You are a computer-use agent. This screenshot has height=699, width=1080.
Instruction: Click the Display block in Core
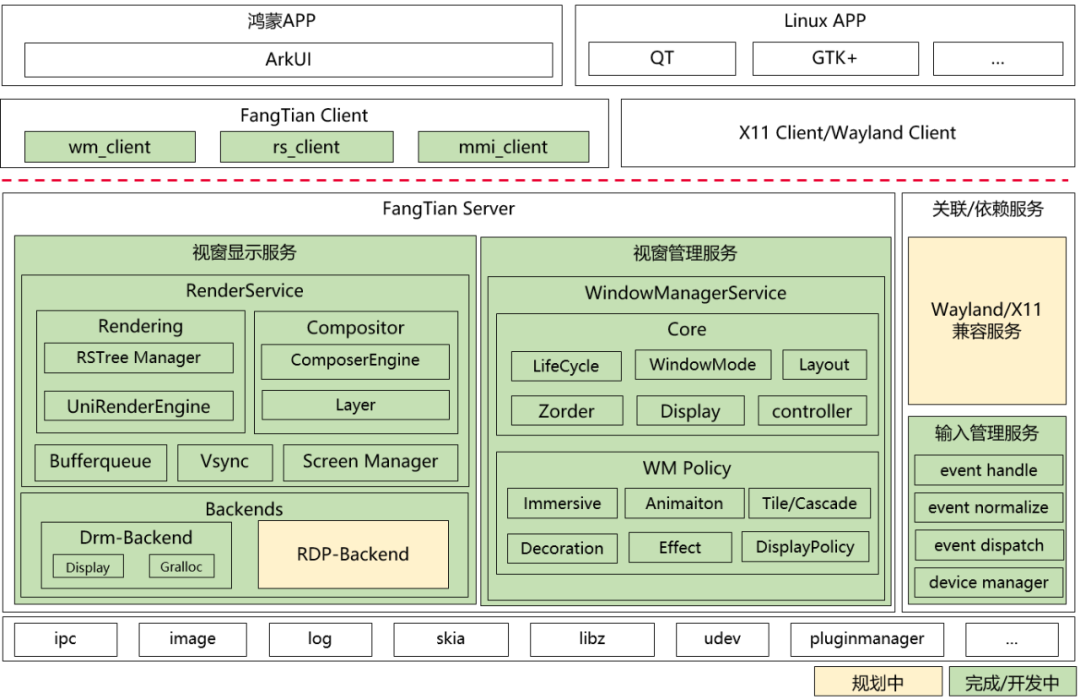[690, 411]
